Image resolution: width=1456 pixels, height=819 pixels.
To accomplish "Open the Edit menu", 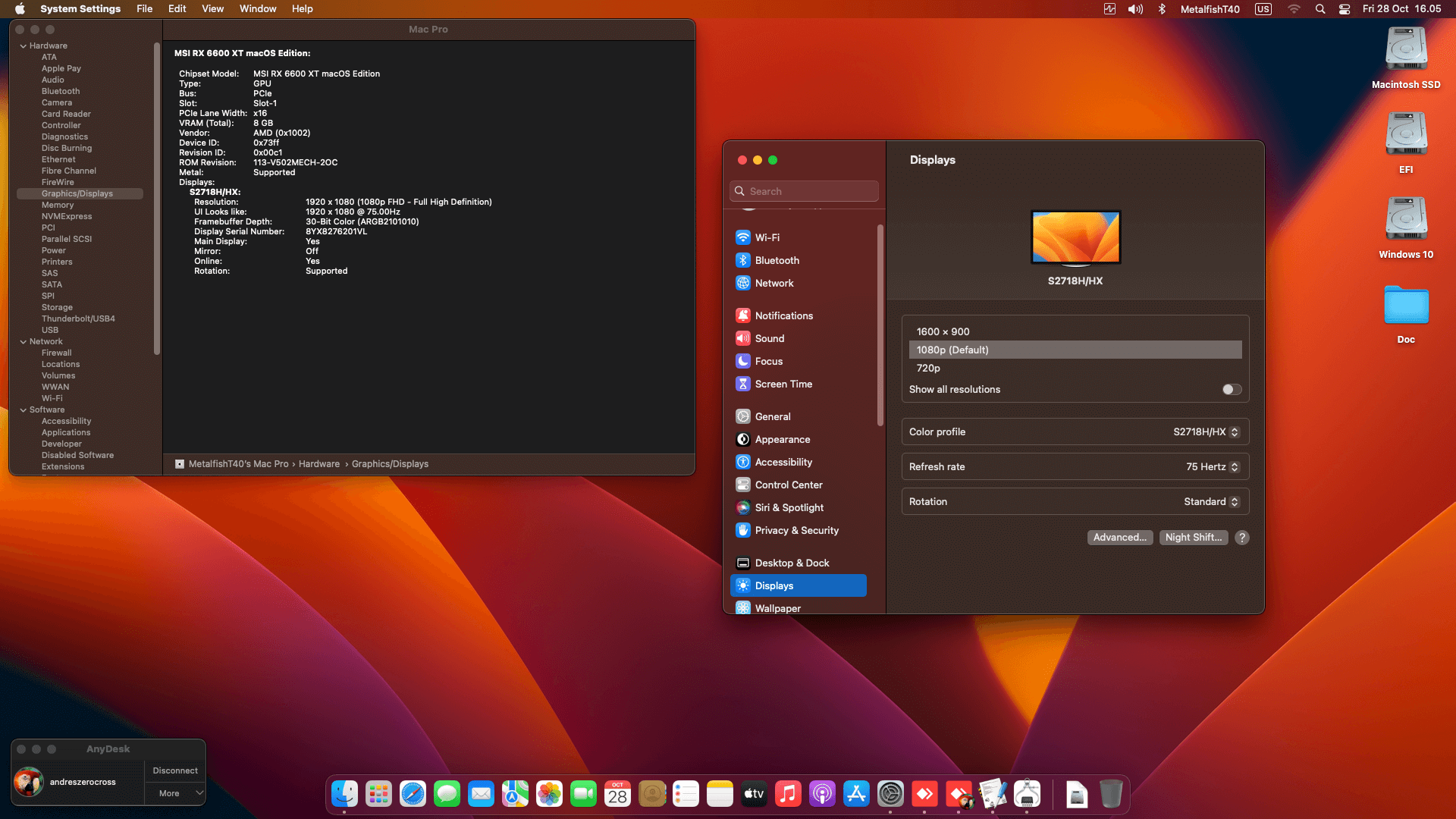I will click(x=177, y=9).
